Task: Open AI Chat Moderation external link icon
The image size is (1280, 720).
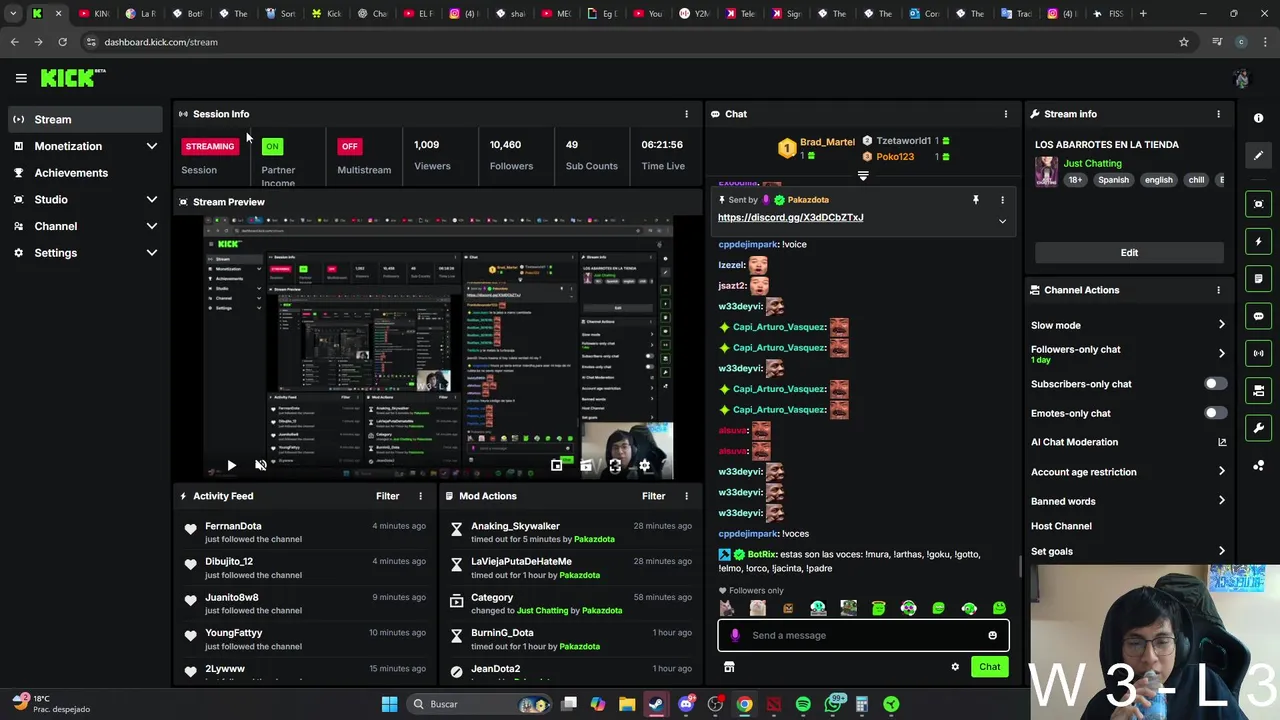Action: 1222,442
